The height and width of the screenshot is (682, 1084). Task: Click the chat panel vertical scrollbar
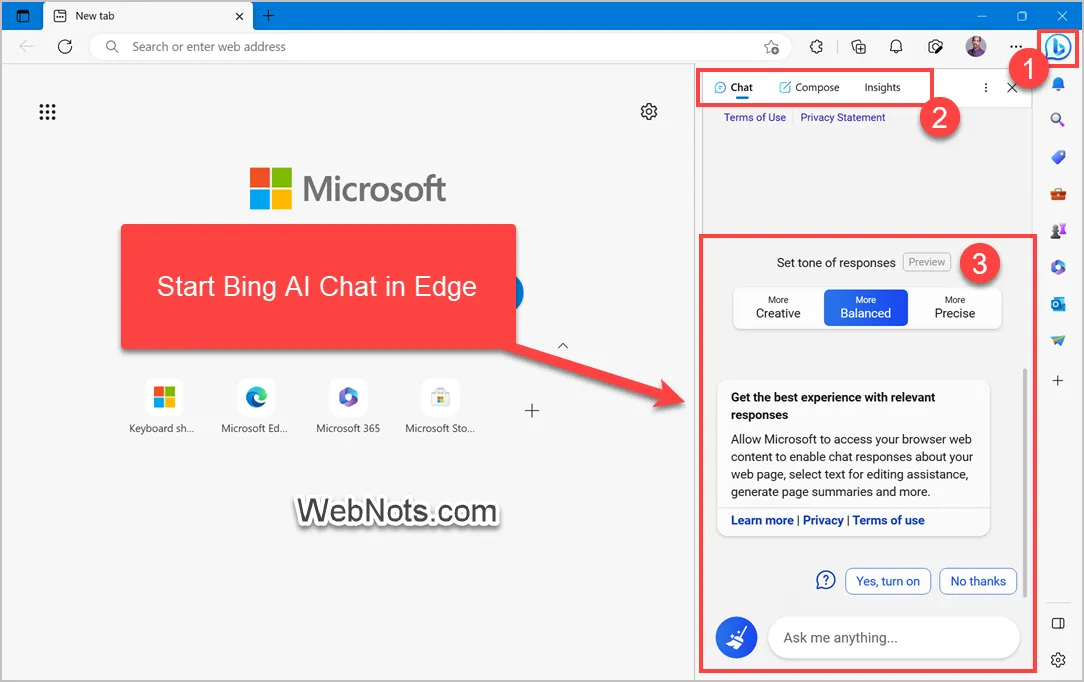pyautogui.click(x=1025, y=482)
